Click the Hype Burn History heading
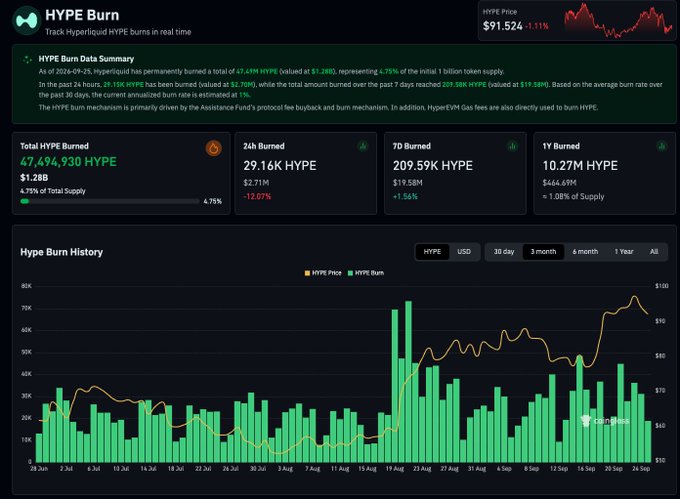680x499 pixels. click(x=62, y=252)
